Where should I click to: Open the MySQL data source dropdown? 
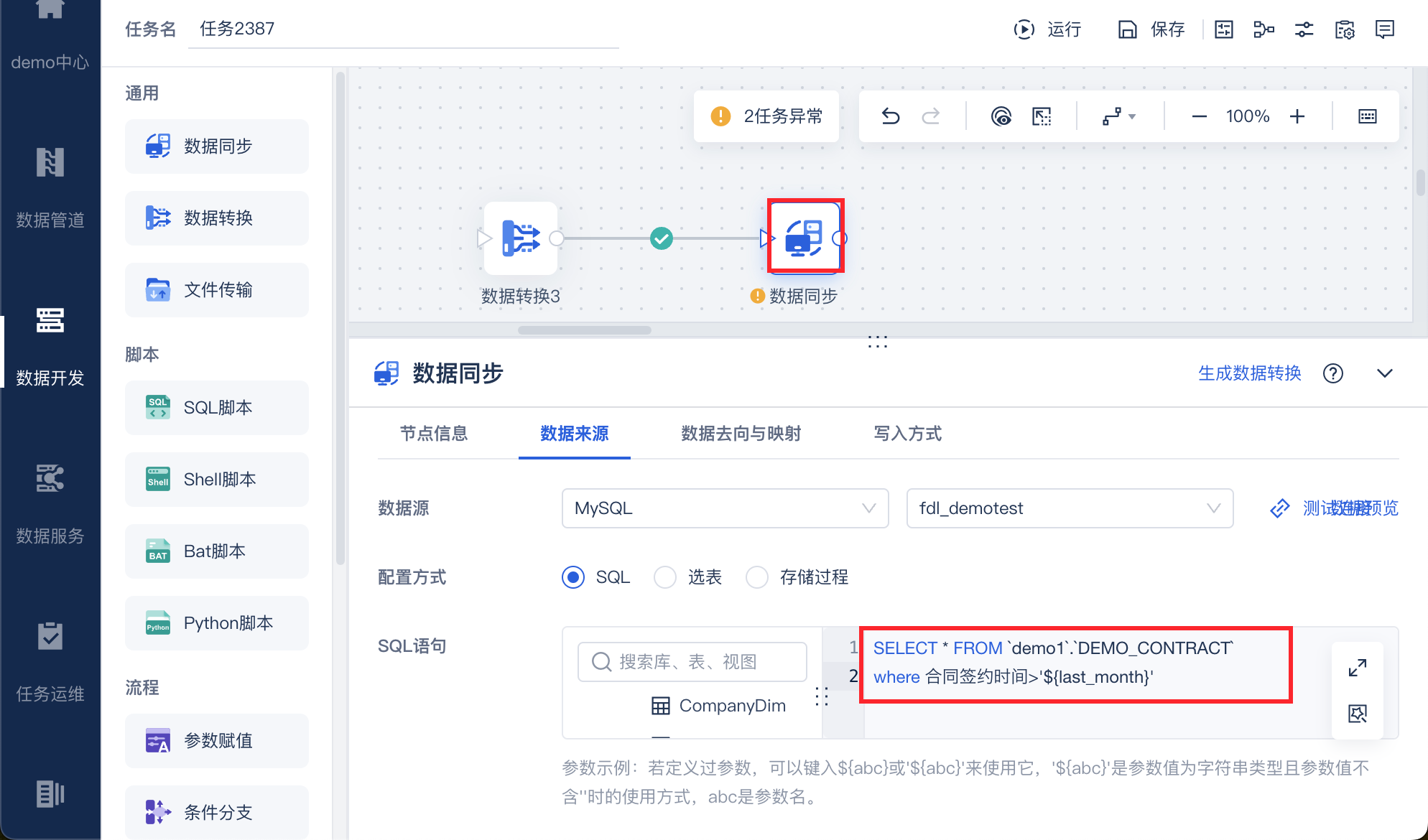point(725,508)
